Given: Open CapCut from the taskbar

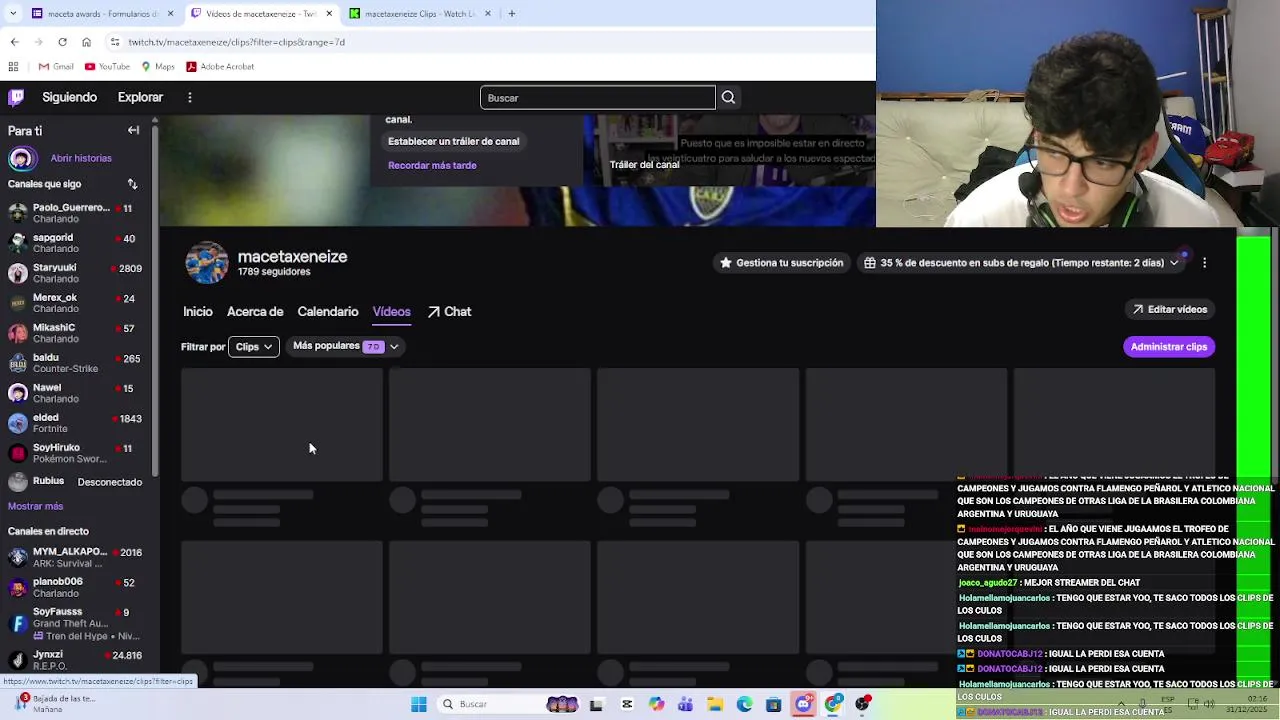Looking at the screenshot, I should [x=627, y=704].
